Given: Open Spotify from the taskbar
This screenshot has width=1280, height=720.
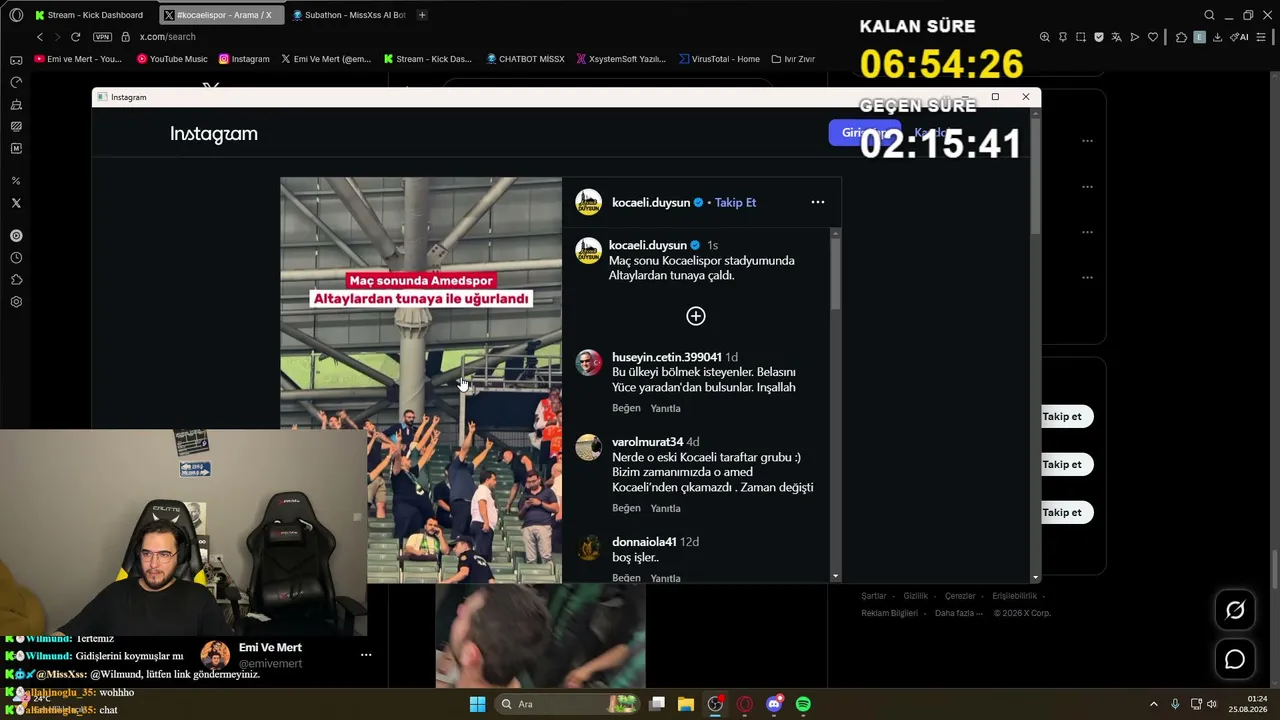Looking at the screenshot, I should (x=803, y=704).
